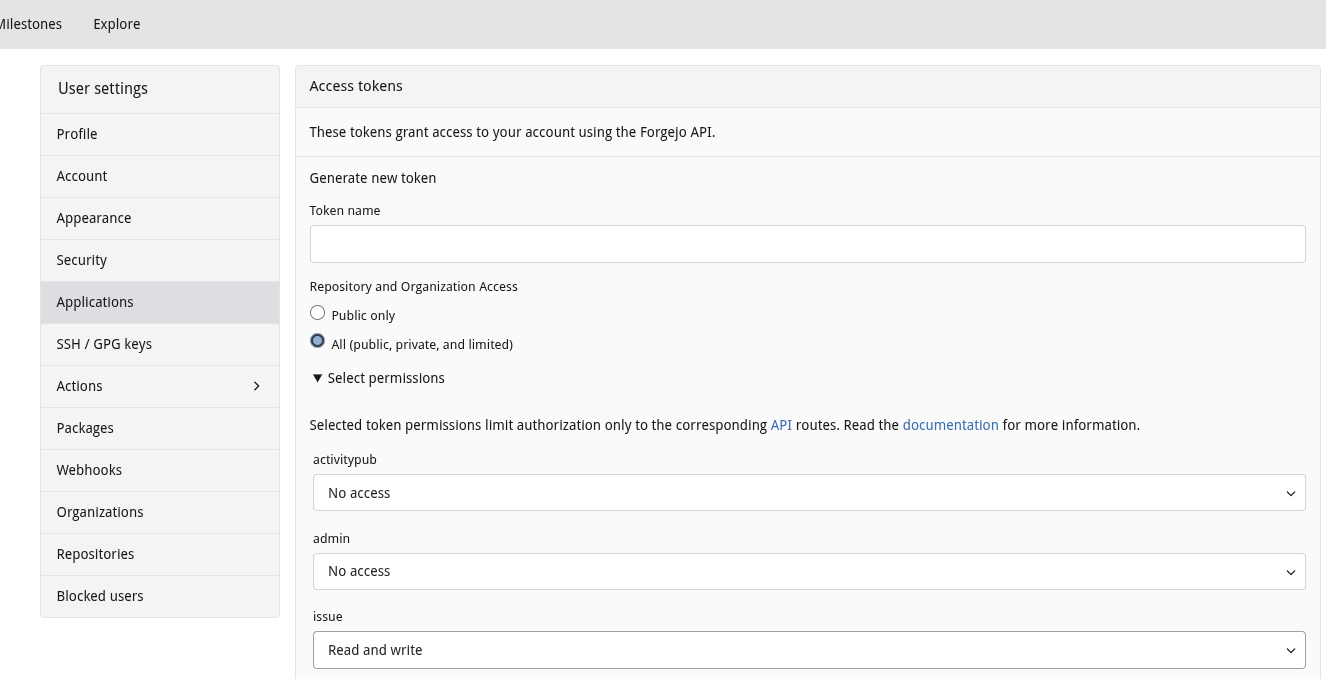This screenshot has height=679, width=1326.
Task: Select the Applications settings entry
Action: [x=95, y=302]
